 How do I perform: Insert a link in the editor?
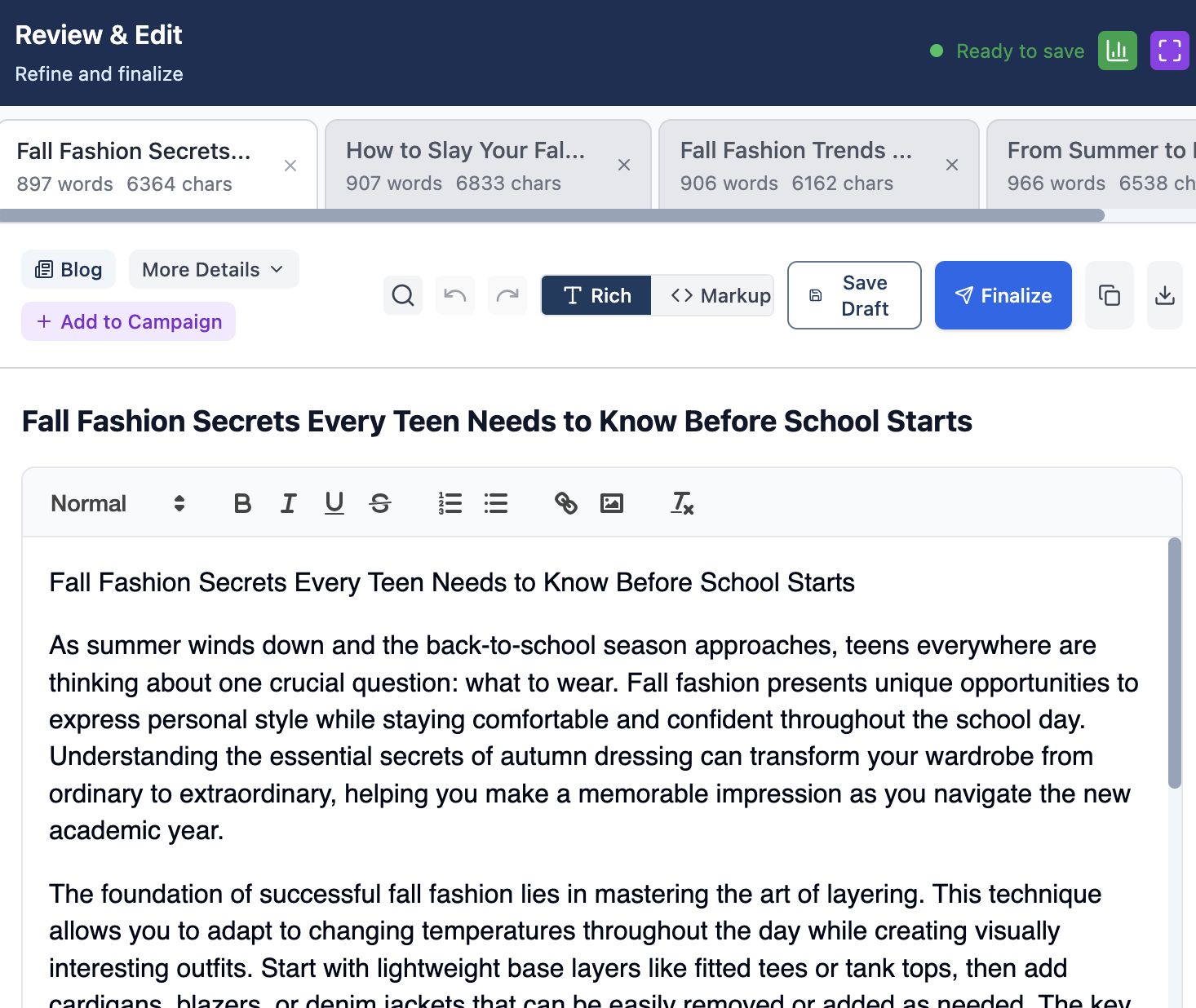pyautogui.click(x=565, y=503)
